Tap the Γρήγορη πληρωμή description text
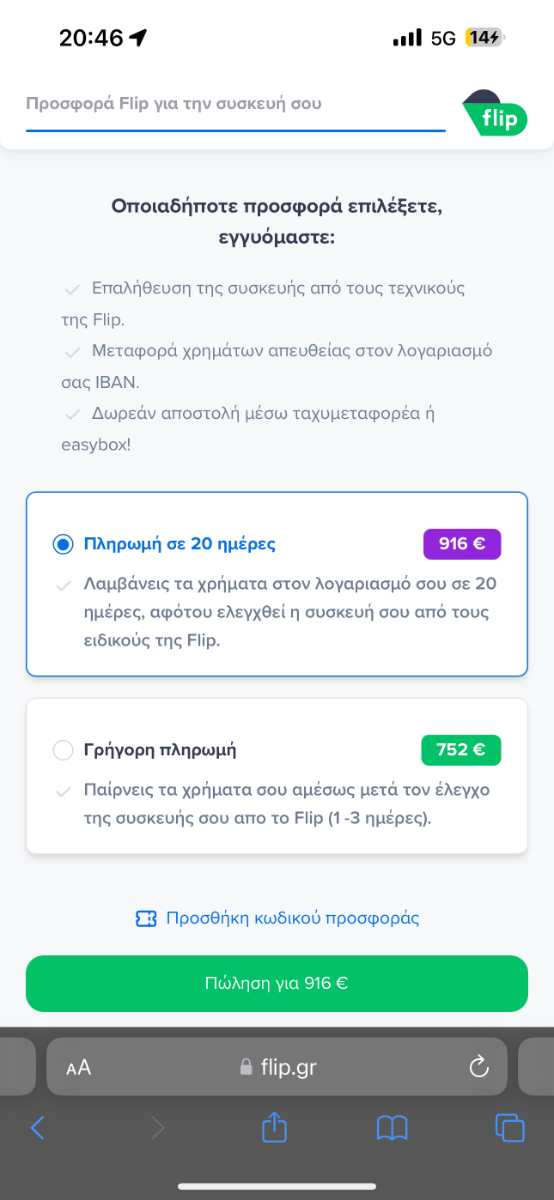The image size is (554, 1200). pyautogui.click(x=287, y=803)
